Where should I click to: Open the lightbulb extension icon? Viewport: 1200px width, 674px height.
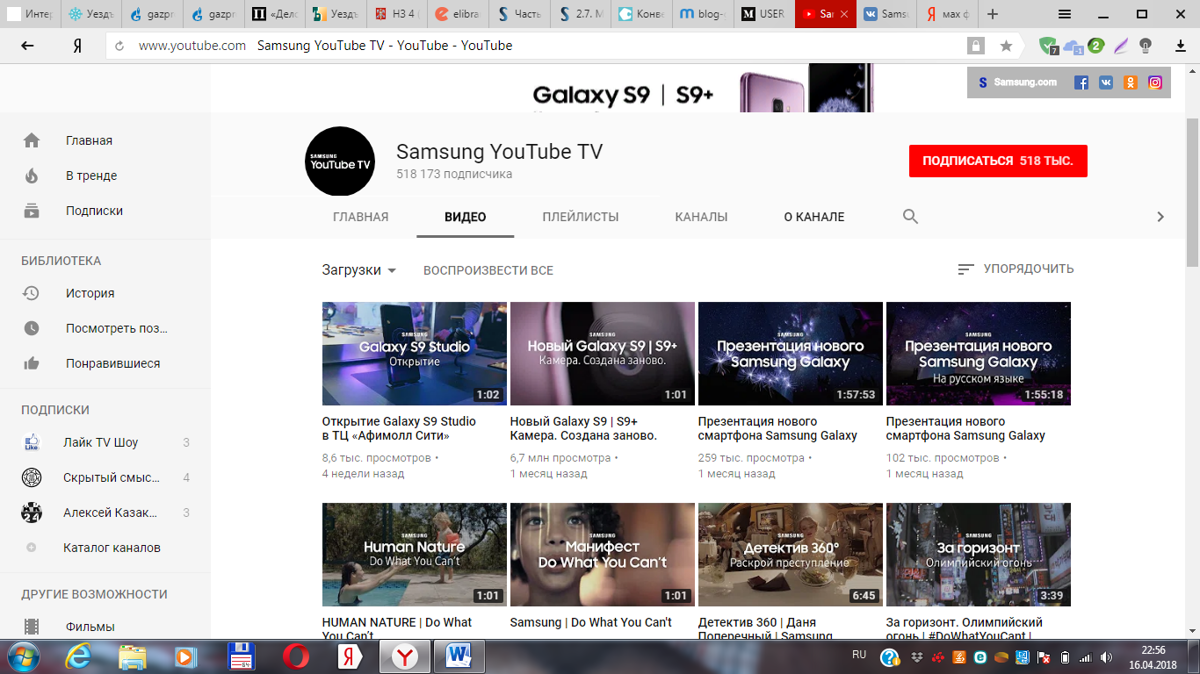tap(1146, 46)
